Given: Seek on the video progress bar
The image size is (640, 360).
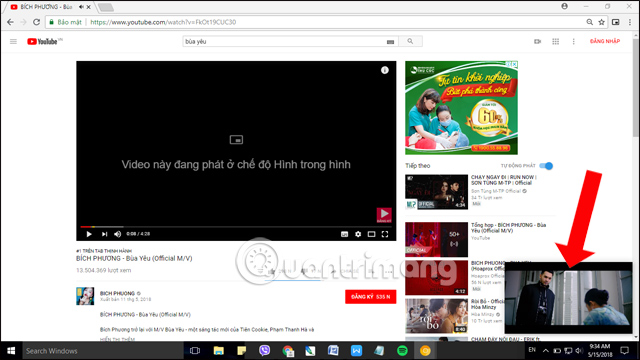Looking at the screenshot, I should coord(236,227).
